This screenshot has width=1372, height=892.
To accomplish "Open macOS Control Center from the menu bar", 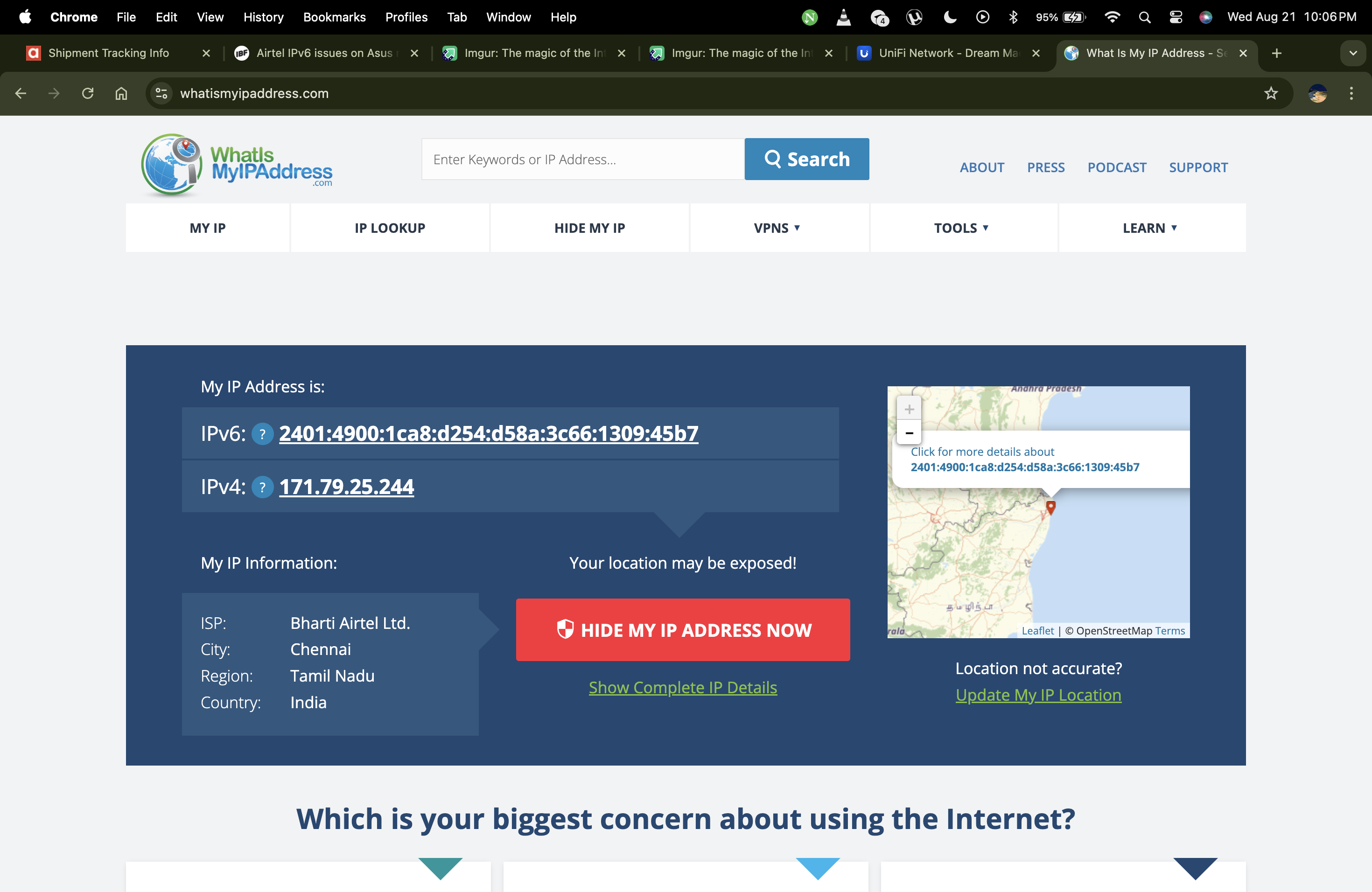I will 1176,17.
